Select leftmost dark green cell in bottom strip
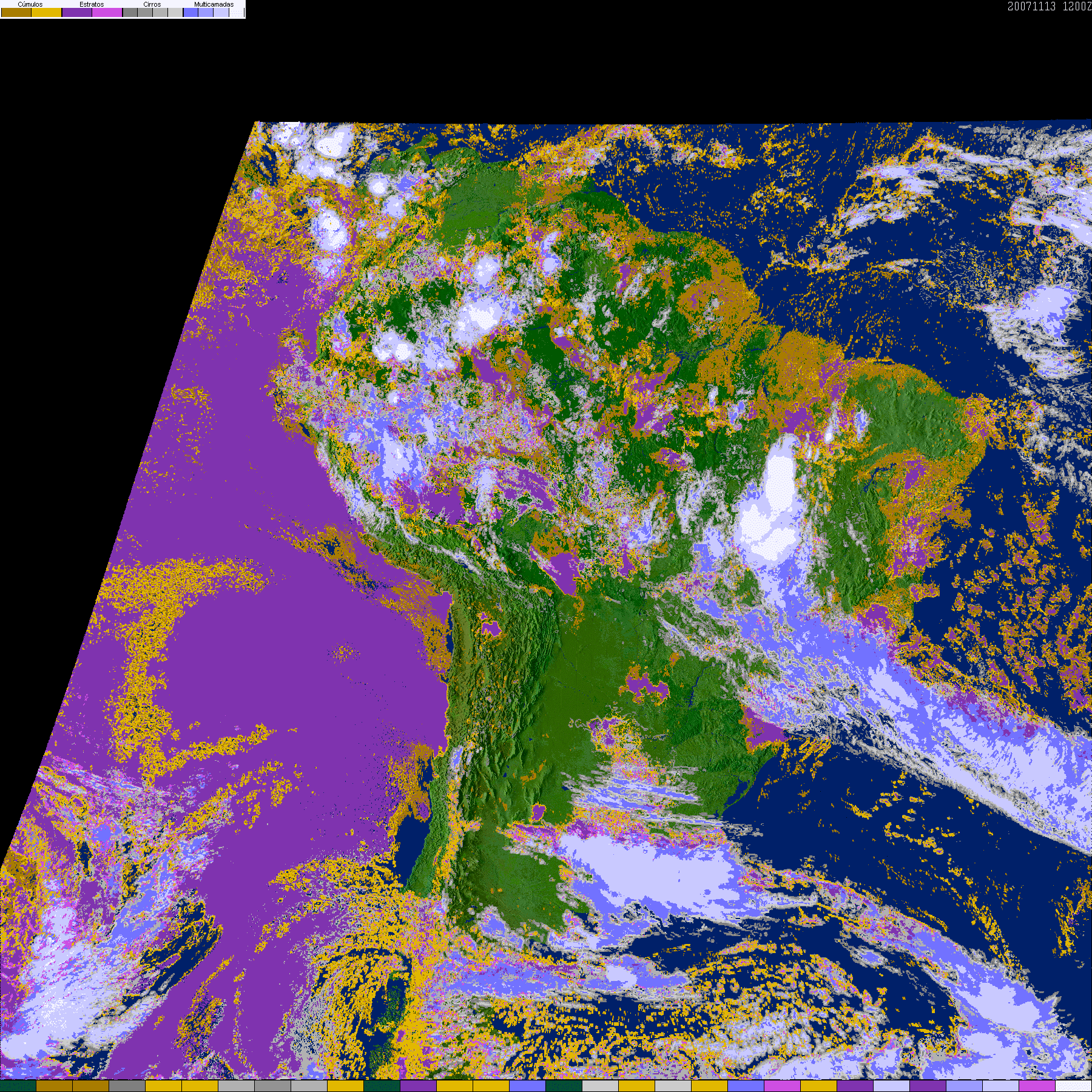 (x=18, y=1086)
